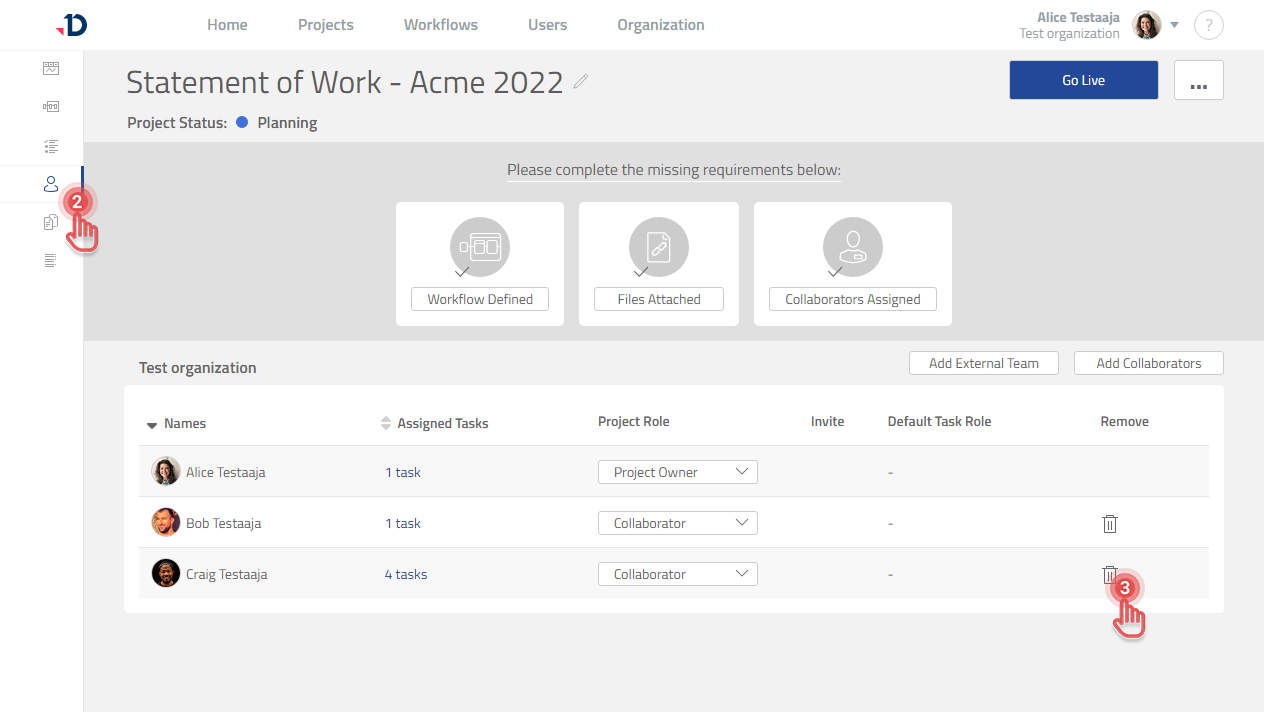
Task: Open user account menu arrow beside avatar
Action: point(1175,25)
